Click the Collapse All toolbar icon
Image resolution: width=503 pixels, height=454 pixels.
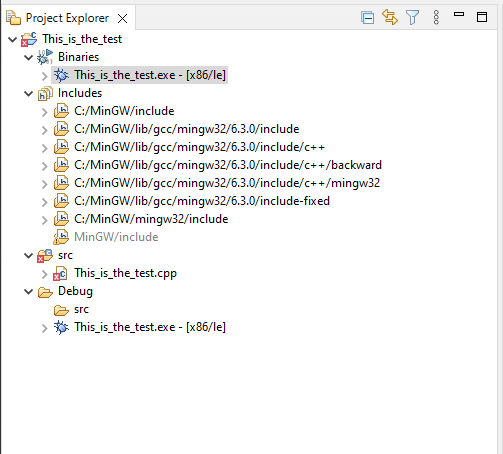pyautogui.click(x=367, y=18)
